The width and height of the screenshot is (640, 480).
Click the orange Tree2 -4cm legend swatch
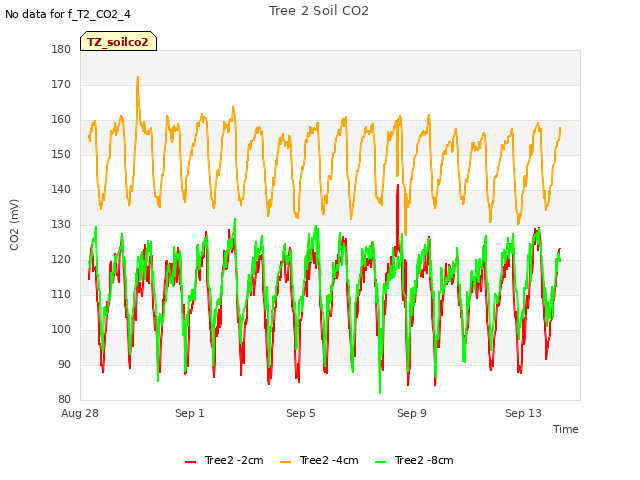tap(286, 462)
